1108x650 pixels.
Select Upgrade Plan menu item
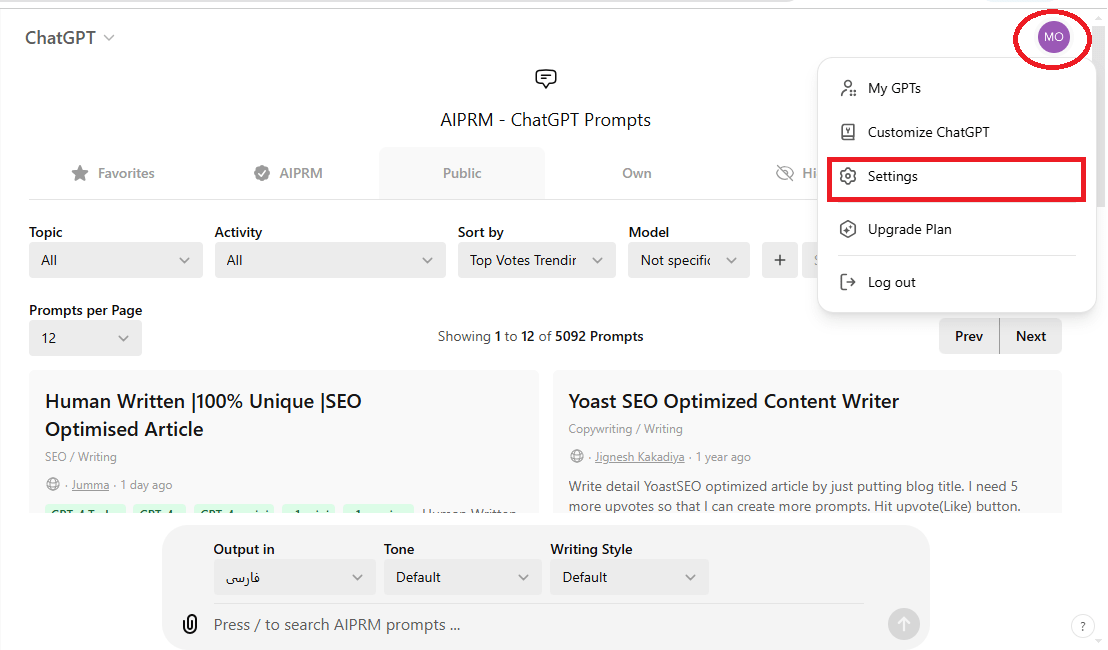click(x=956, y=229)
